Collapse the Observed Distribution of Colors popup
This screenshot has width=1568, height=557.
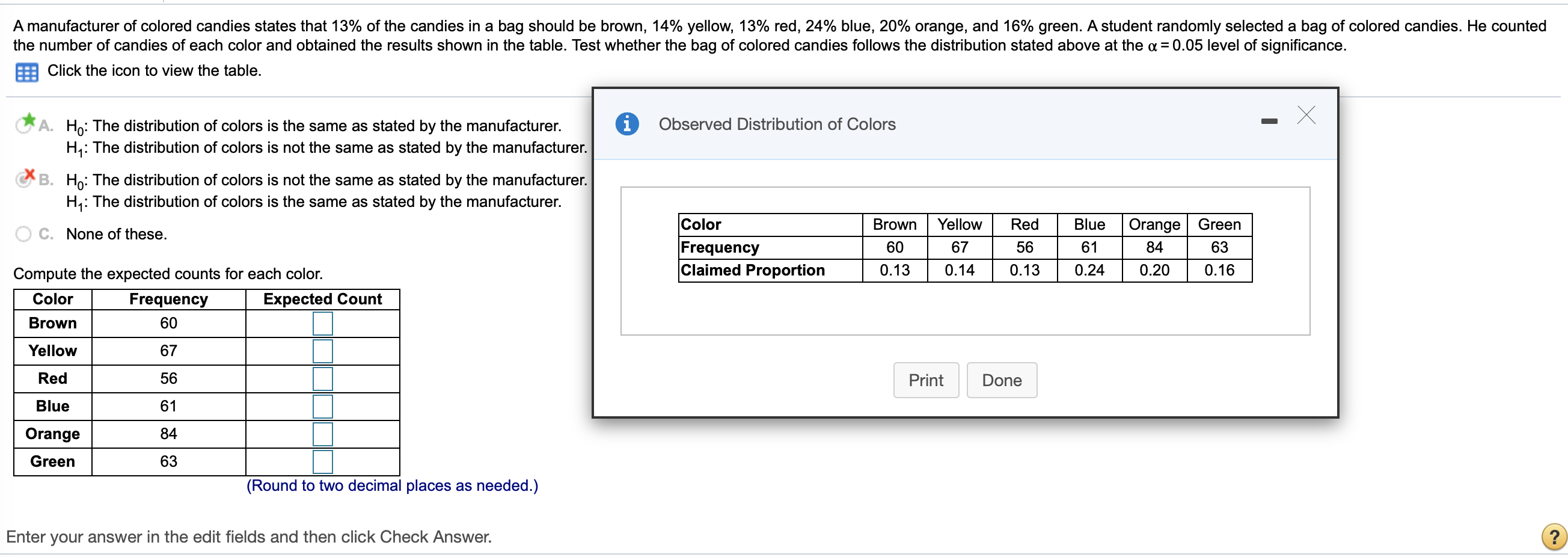1269,120
